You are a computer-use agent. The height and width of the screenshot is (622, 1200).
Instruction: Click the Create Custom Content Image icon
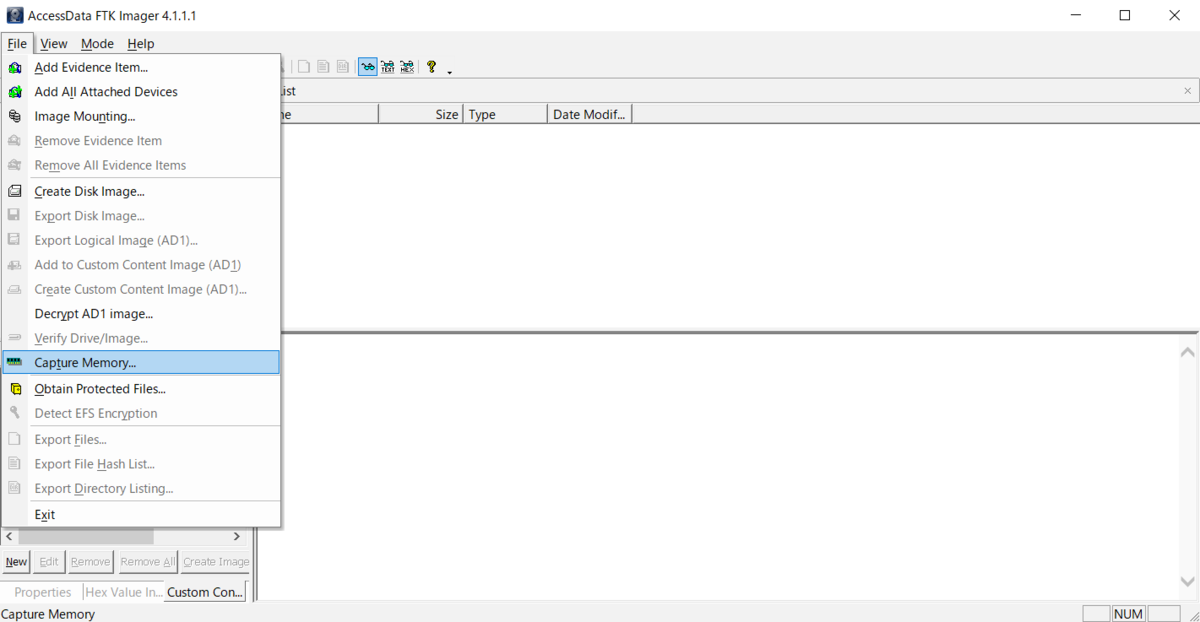15,289
